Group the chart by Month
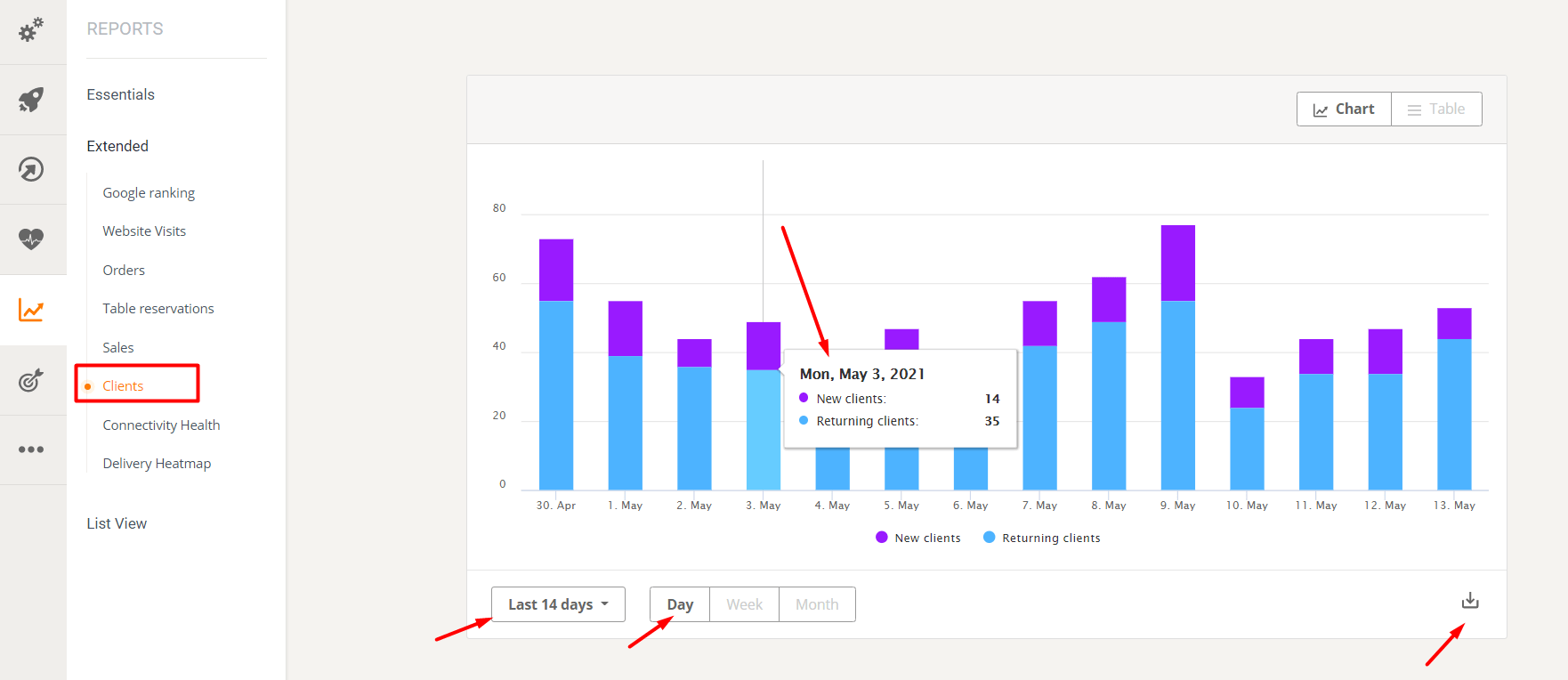The width and height of the screenshot is (1568, 680). pos(817,604)
